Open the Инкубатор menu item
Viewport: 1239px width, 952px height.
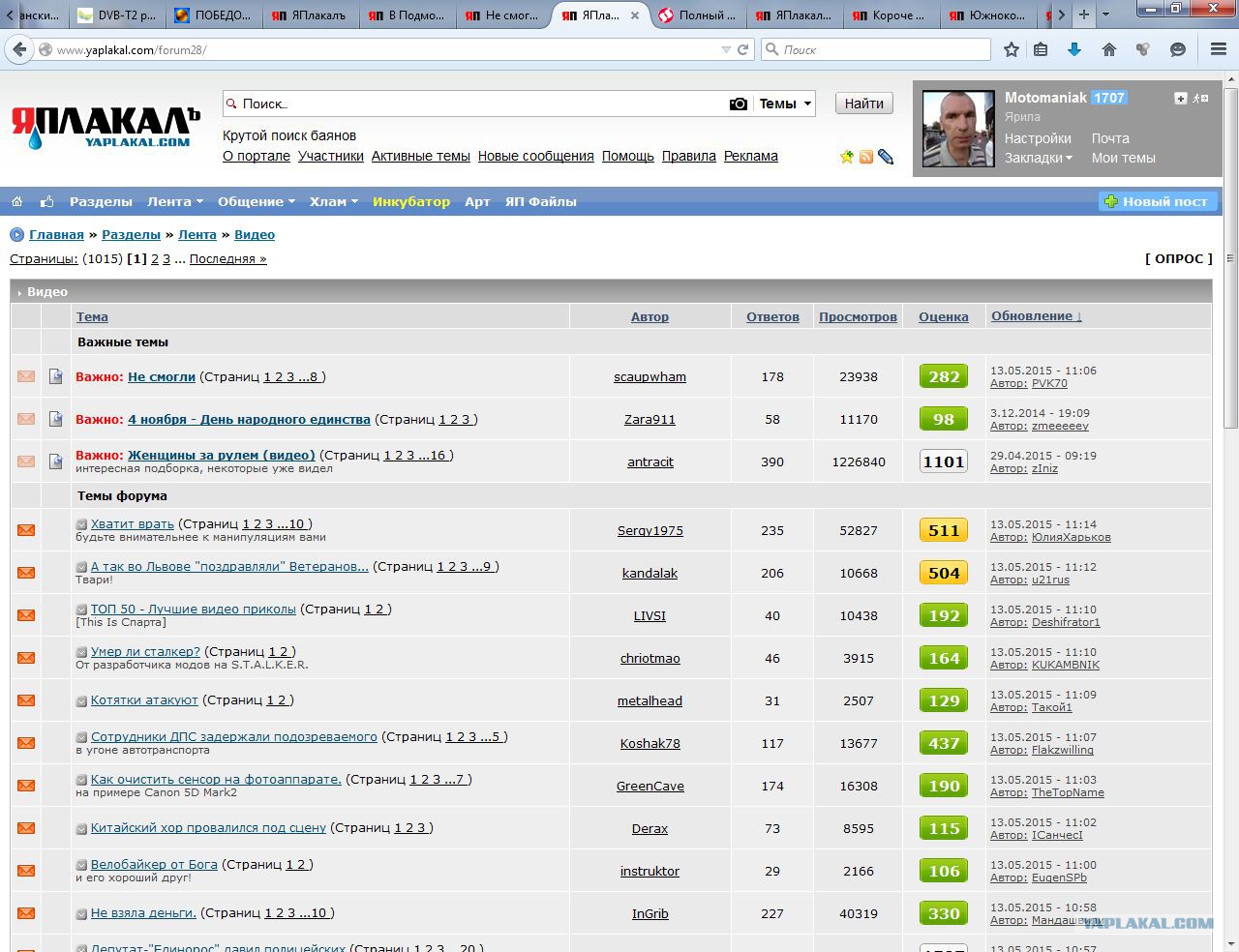(x=411, y=201)
